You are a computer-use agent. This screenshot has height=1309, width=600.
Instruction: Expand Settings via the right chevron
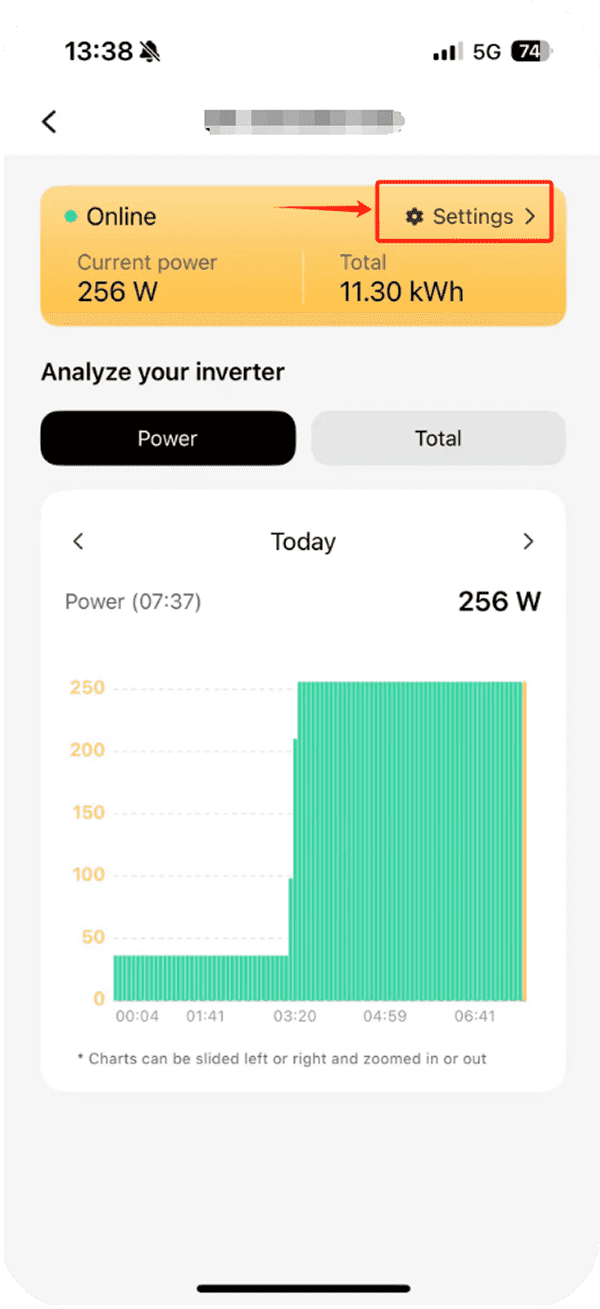[x=531, y=216]
